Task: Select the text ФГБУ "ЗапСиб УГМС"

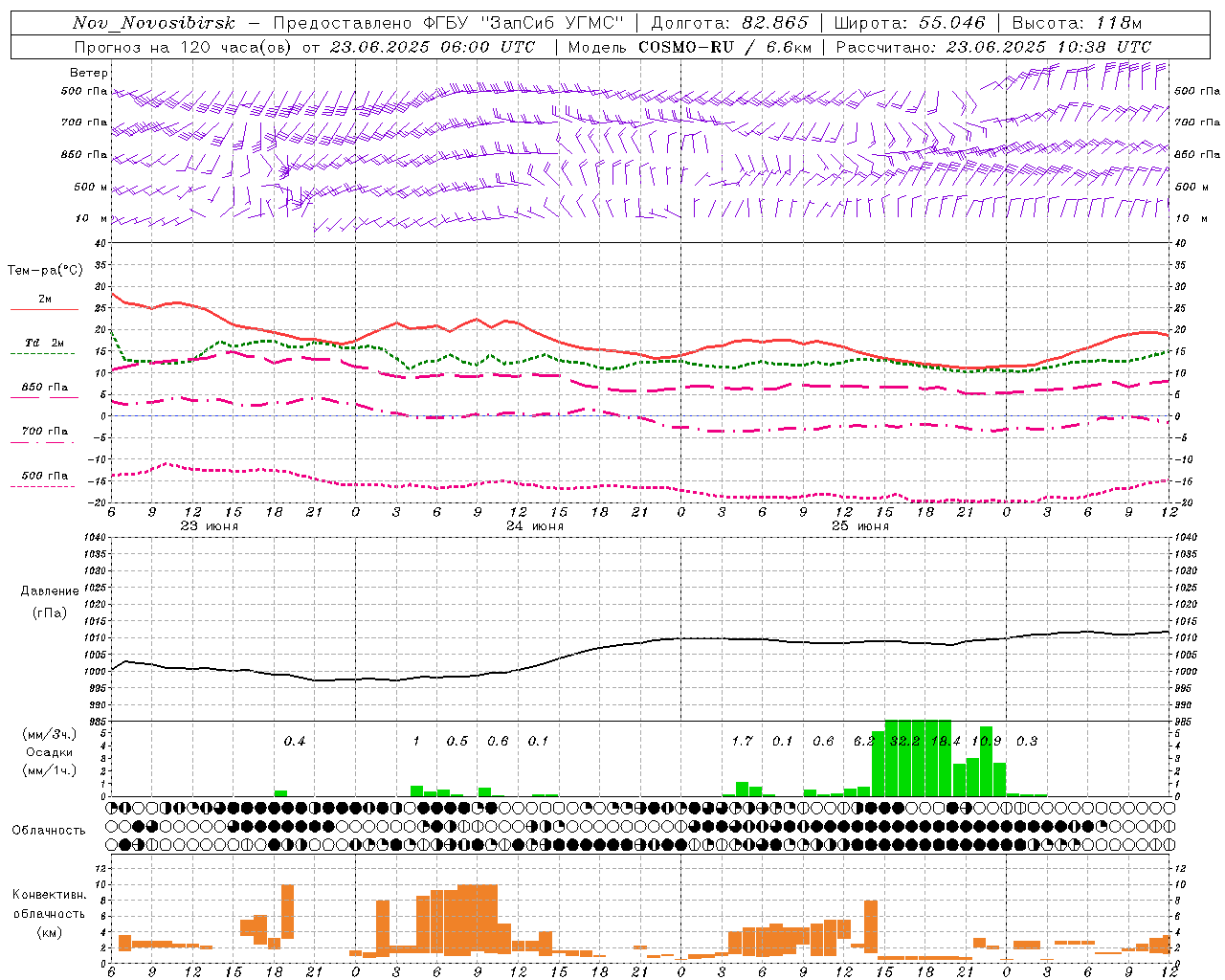Action: click(523, 23)
